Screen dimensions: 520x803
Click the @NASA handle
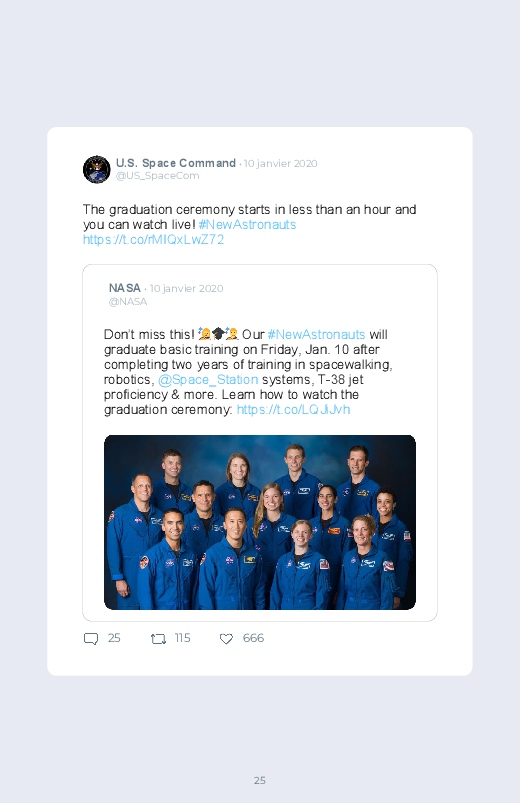click(128, 302)
